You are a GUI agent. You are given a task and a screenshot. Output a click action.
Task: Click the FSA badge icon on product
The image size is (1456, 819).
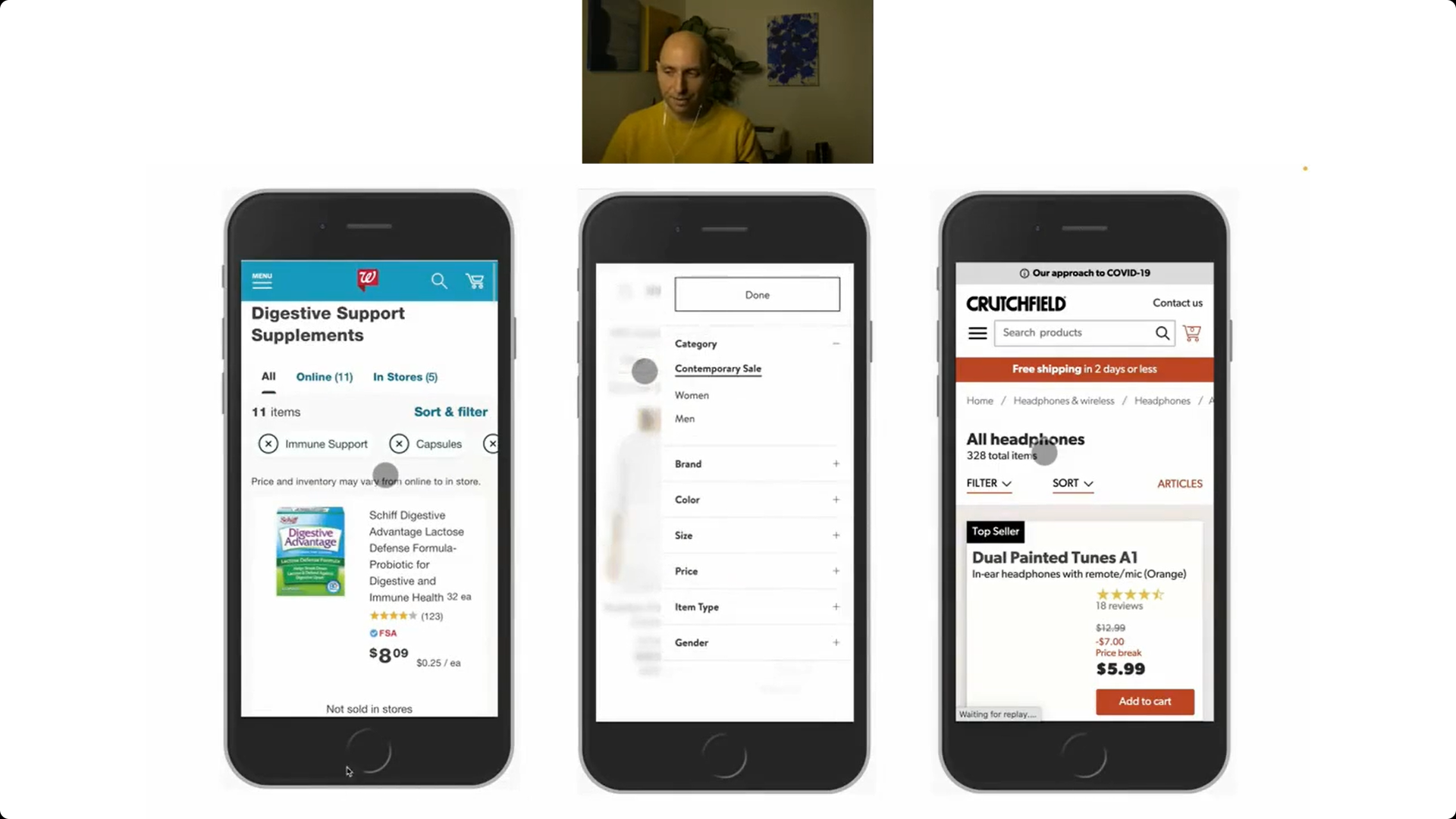click(374, 632)
